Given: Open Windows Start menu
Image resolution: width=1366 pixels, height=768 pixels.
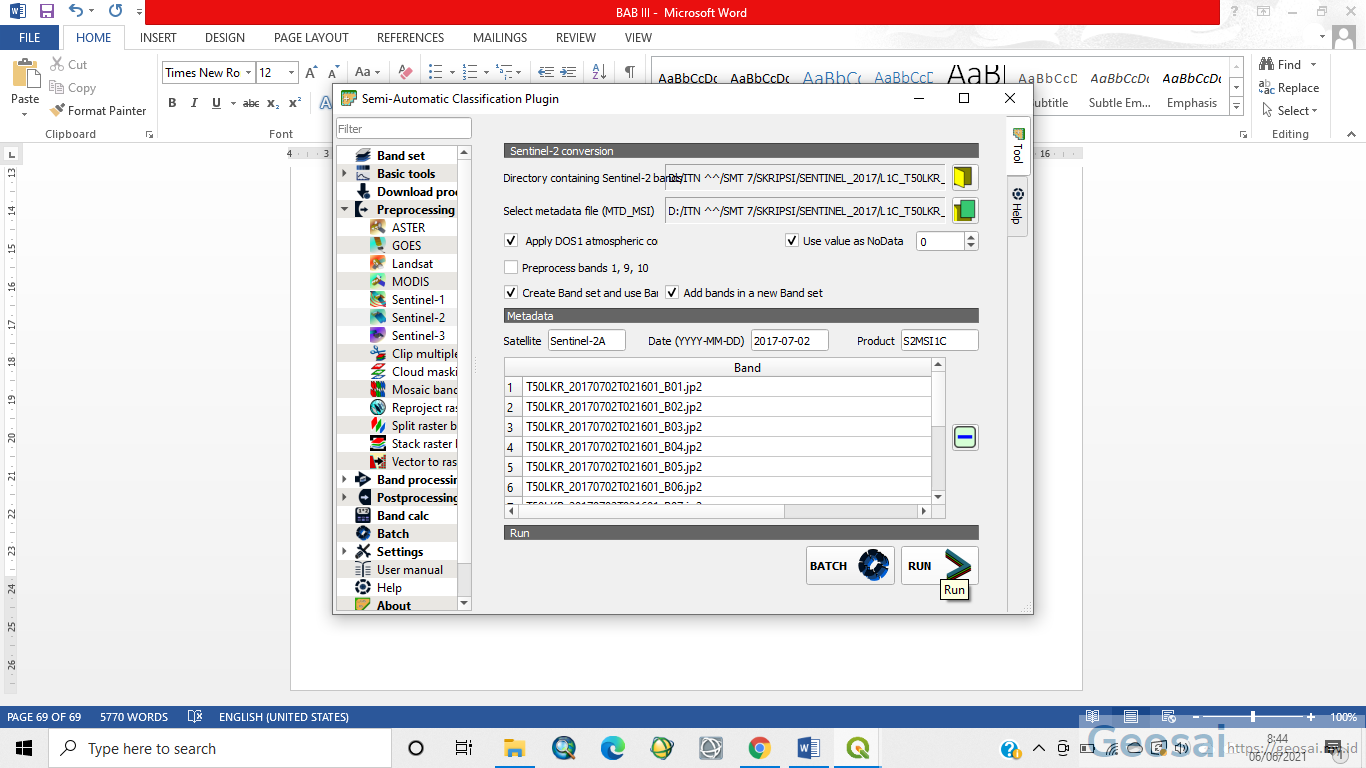Looking at the screenshot, I should click(x=24, y=748).
